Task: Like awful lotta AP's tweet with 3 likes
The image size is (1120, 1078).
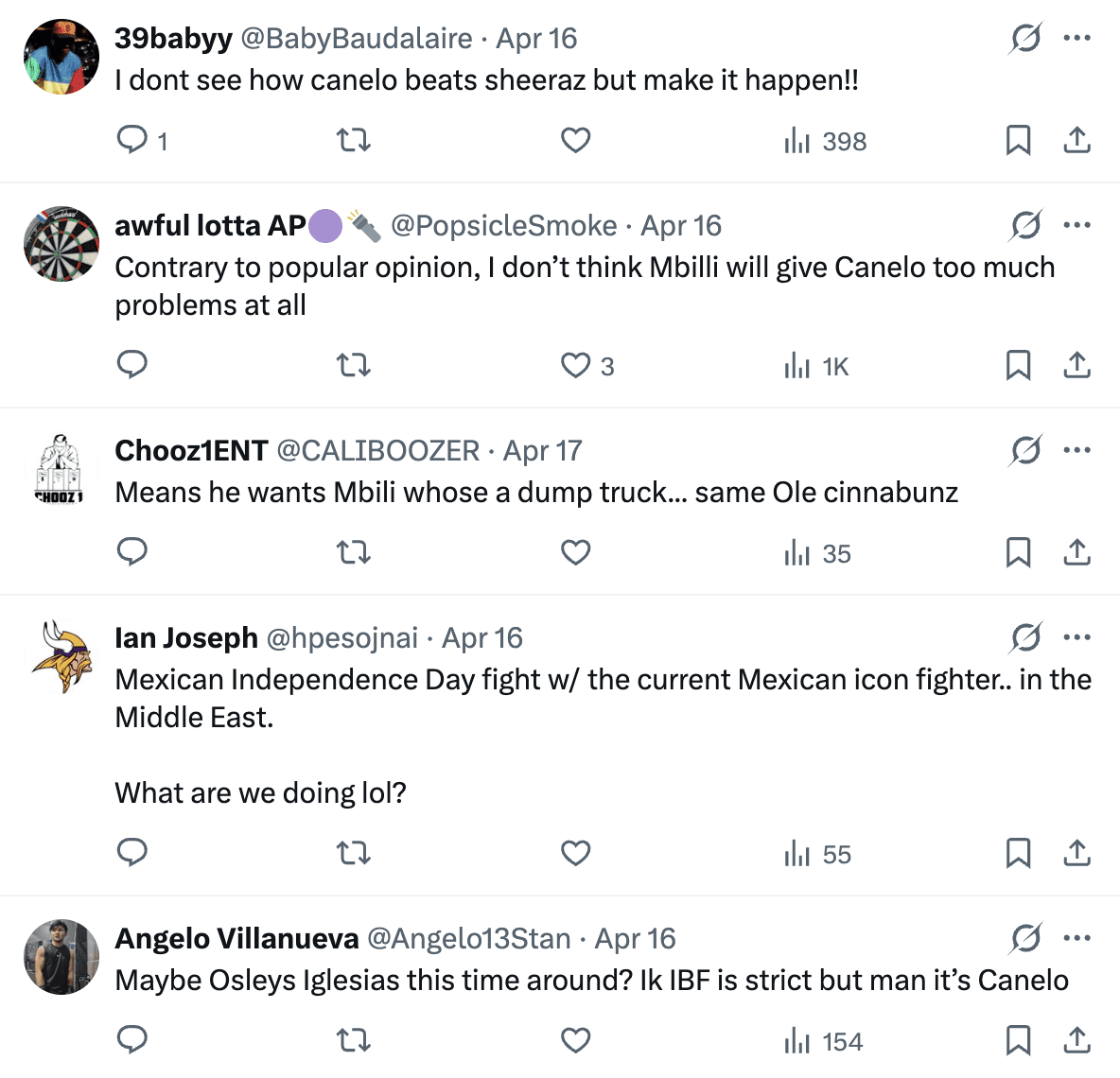Action: coord(575,365)
